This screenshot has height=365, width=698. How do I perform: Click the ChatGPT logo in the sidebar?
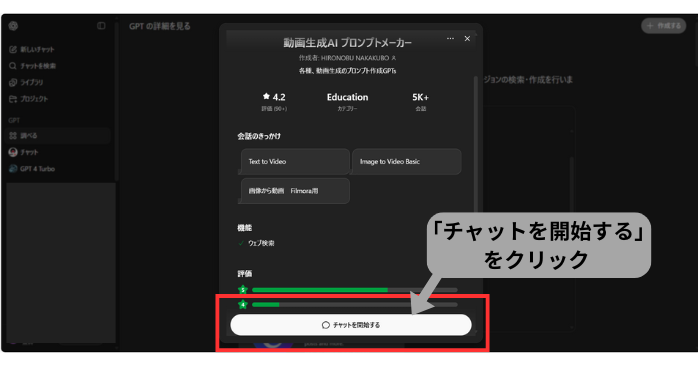13,26
